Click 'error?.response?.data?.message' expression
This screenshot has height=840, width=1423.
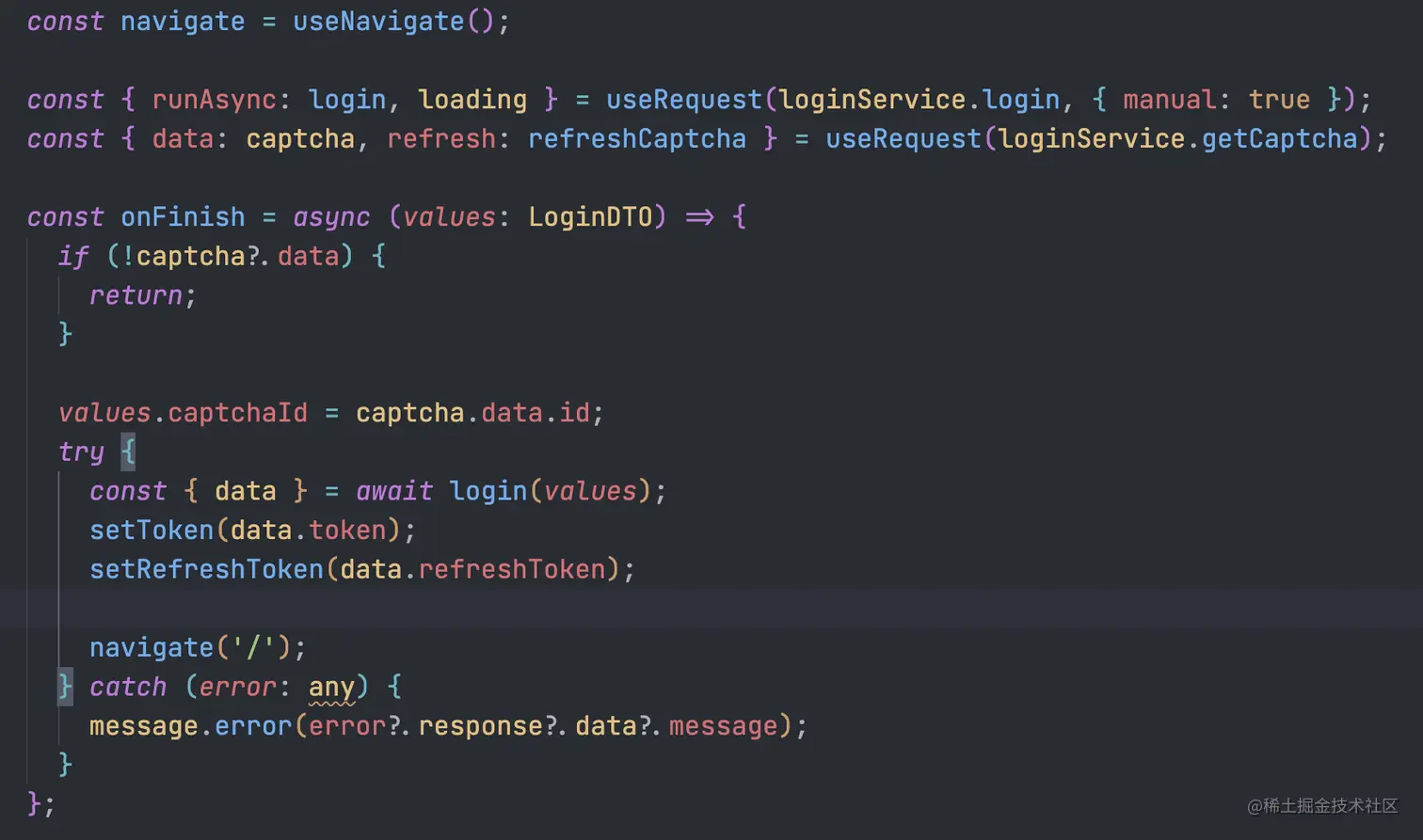(x=543, y=726)
